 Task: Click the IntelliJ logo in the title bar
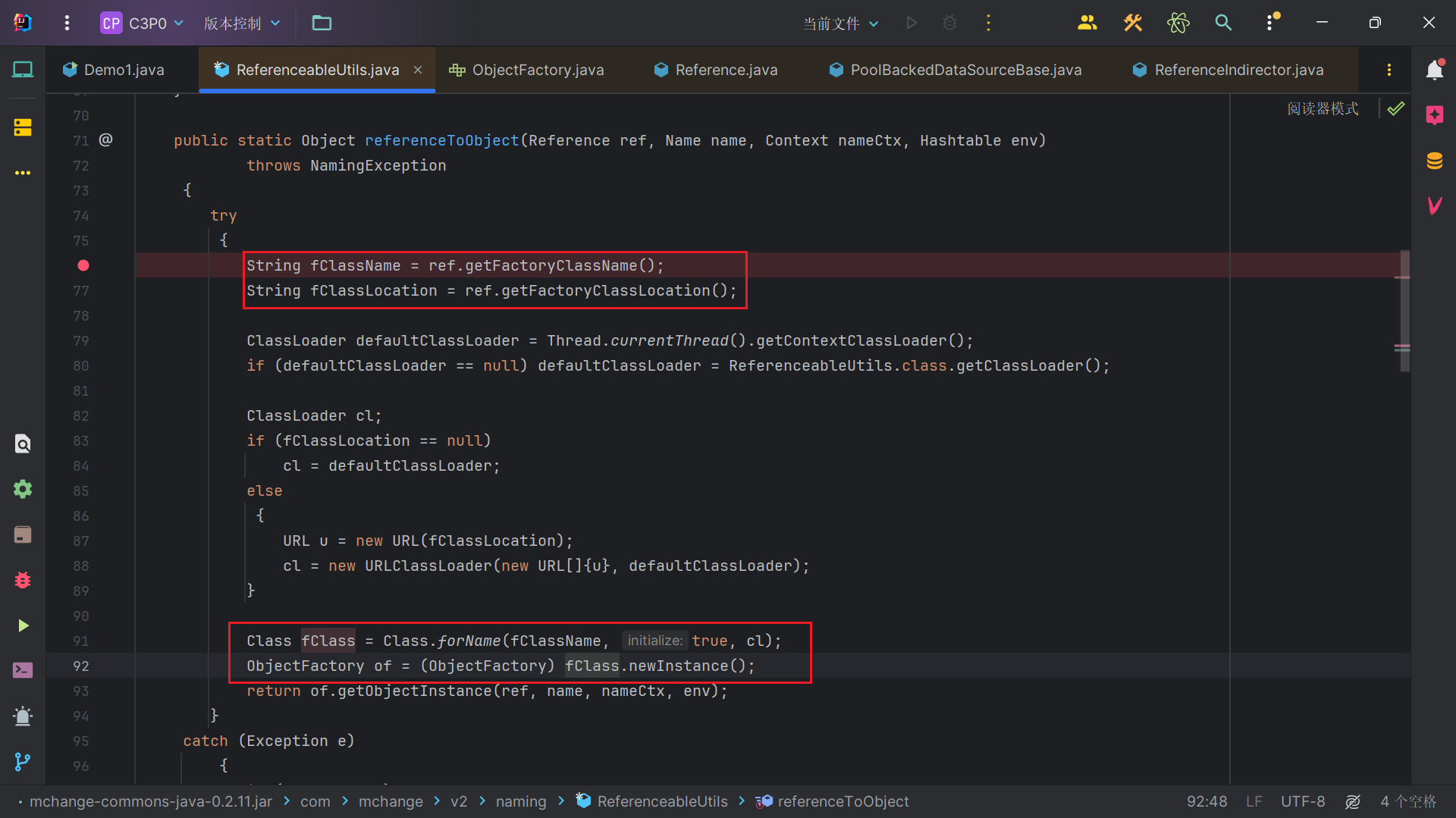point(23,23)
